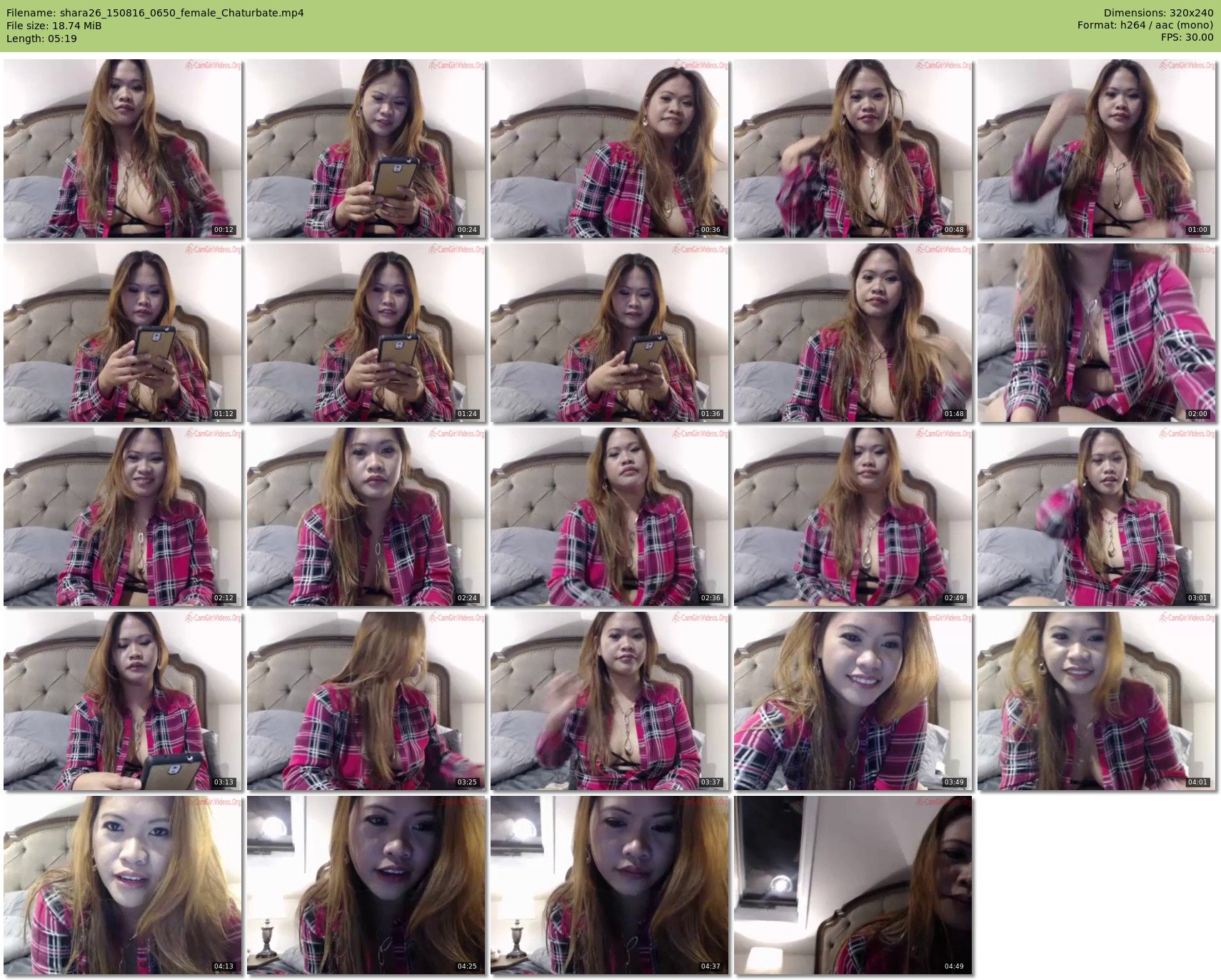Select the thumbnail marked 01:00
1221x980 pixels.
coord(1097,148)
